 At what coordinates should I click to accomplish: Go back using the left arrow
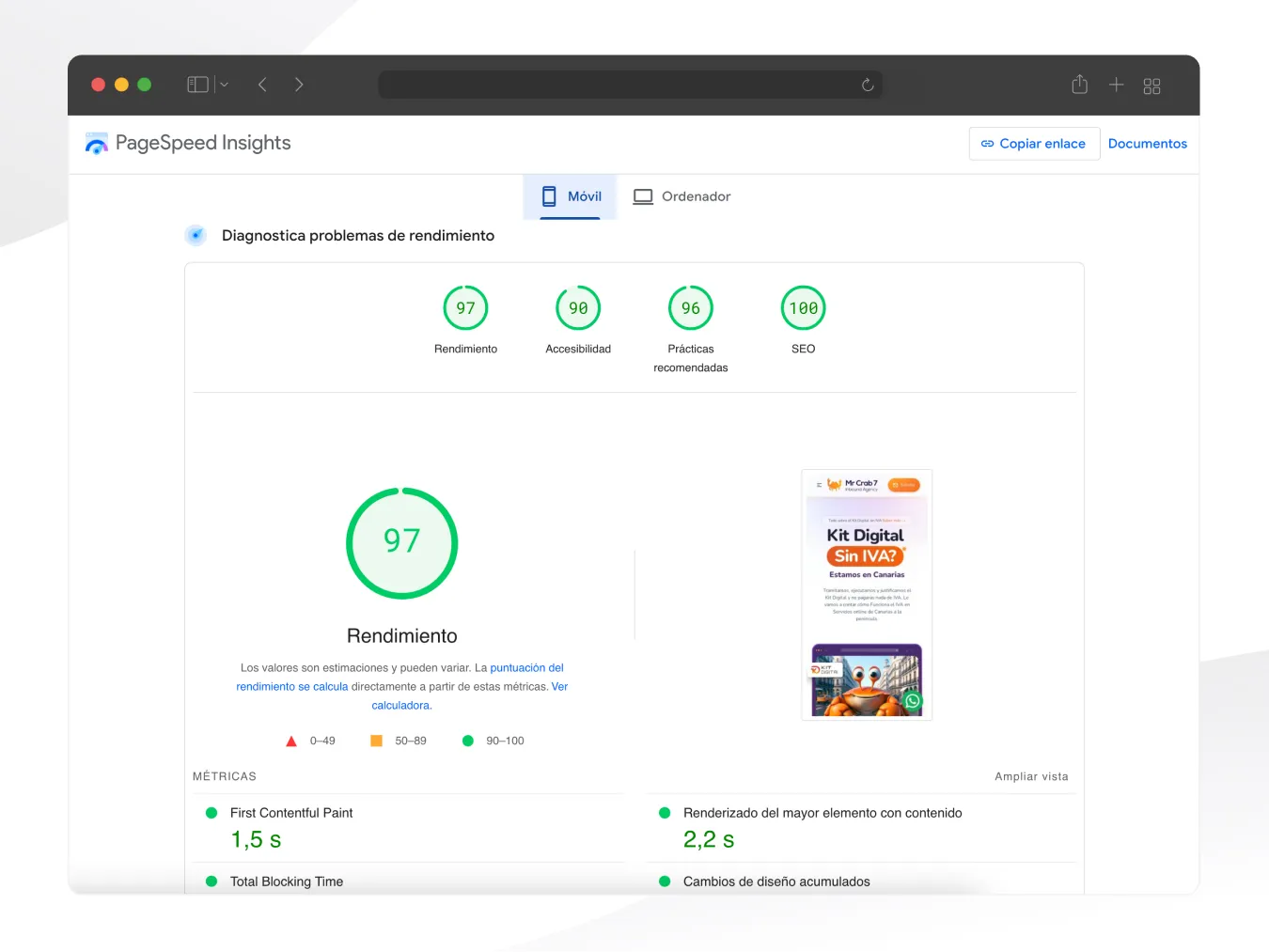click(262, 84)
